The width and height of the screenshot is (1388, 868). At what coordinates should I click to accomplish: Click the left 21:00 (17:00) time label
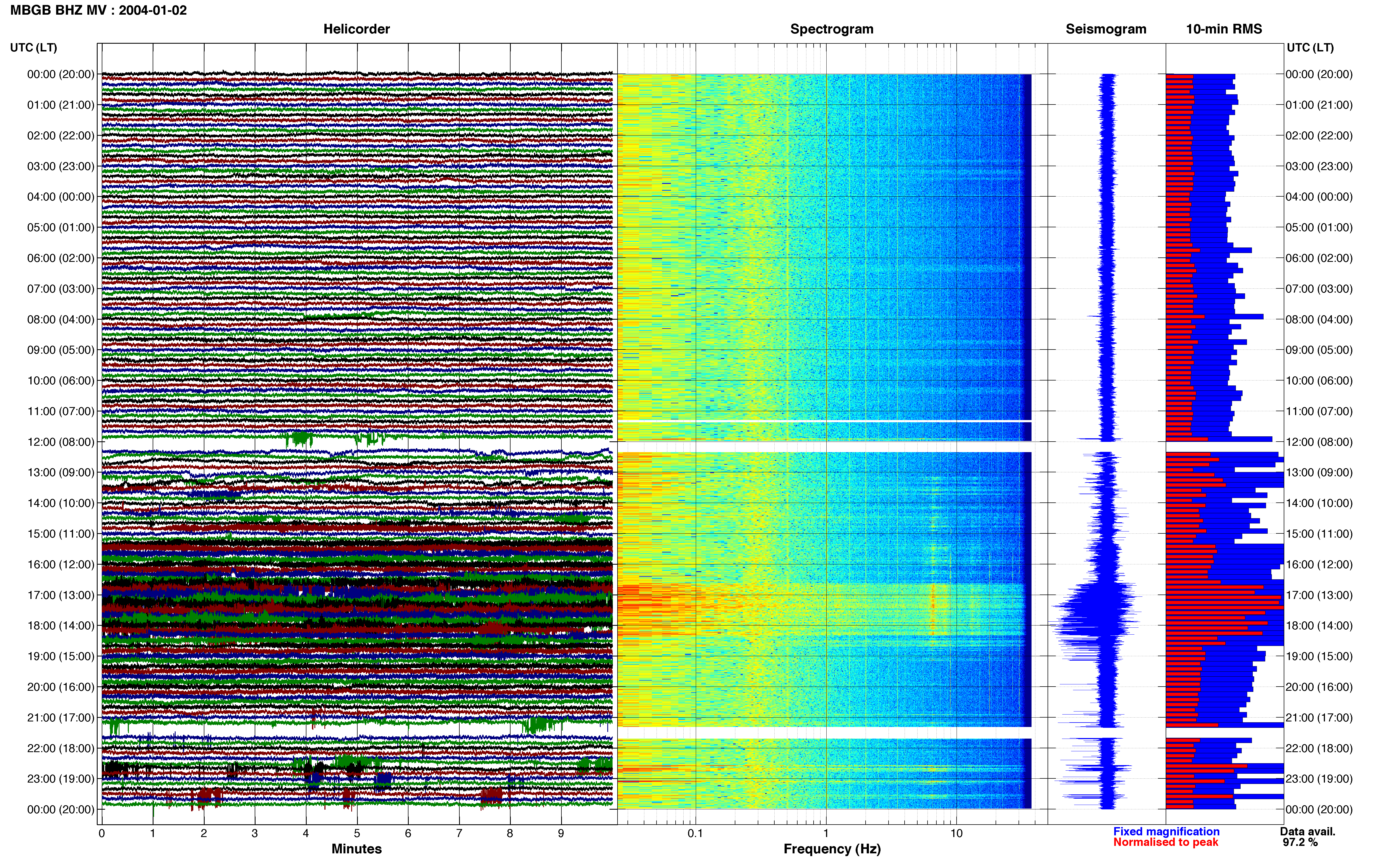coord(61,718)
